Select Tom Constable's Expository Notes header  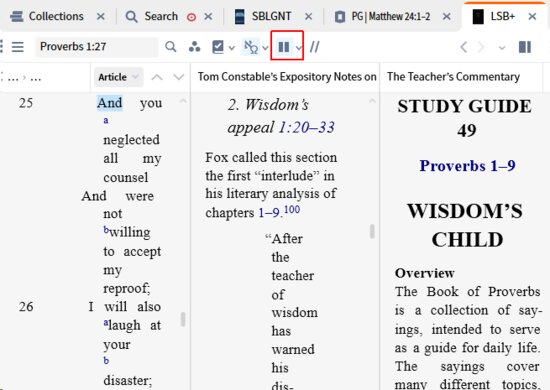(287, 77)
